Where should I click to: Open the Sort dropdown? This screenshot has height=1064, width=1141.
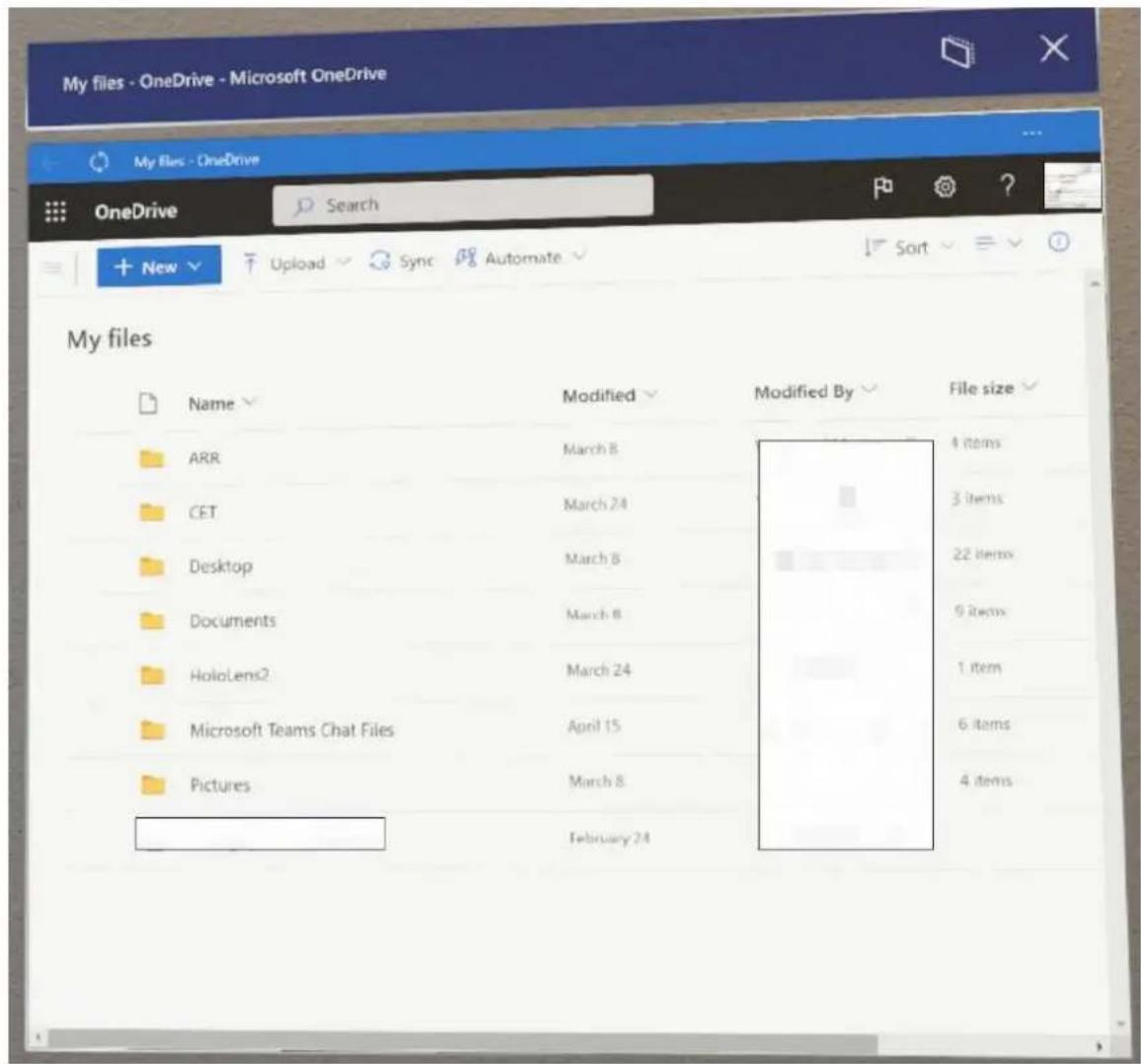pos(908,248)
